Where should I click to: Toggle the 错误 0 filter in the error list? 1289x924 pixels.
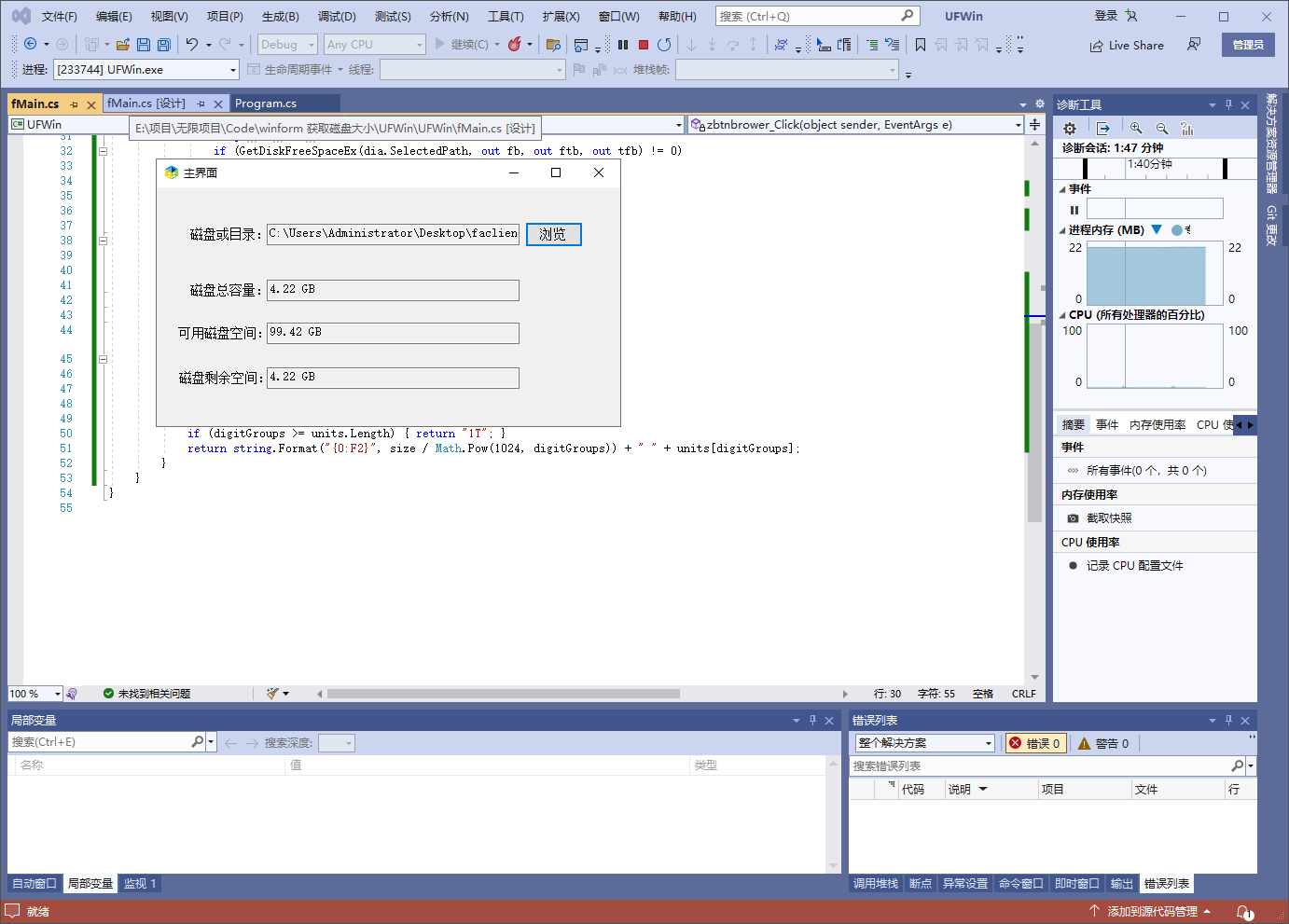pyautogui.click(x=1035, y=743)
